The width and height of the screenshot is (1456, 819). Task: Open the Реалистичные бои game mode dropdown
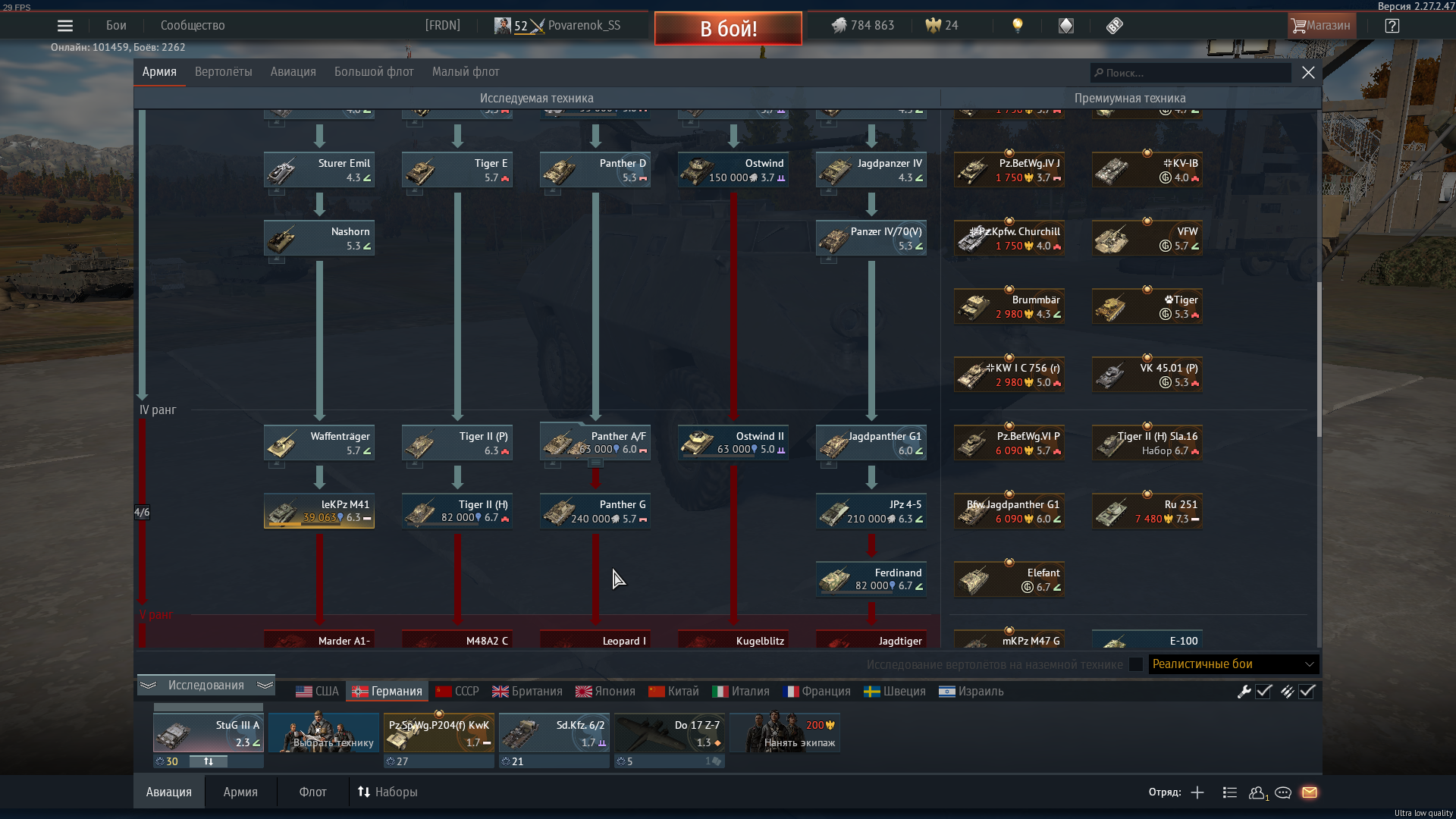tap(1234, 664)
